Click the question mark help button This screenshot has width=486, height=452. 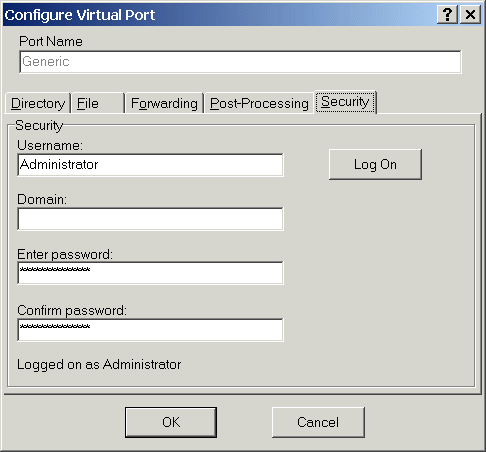pos(447,14)
